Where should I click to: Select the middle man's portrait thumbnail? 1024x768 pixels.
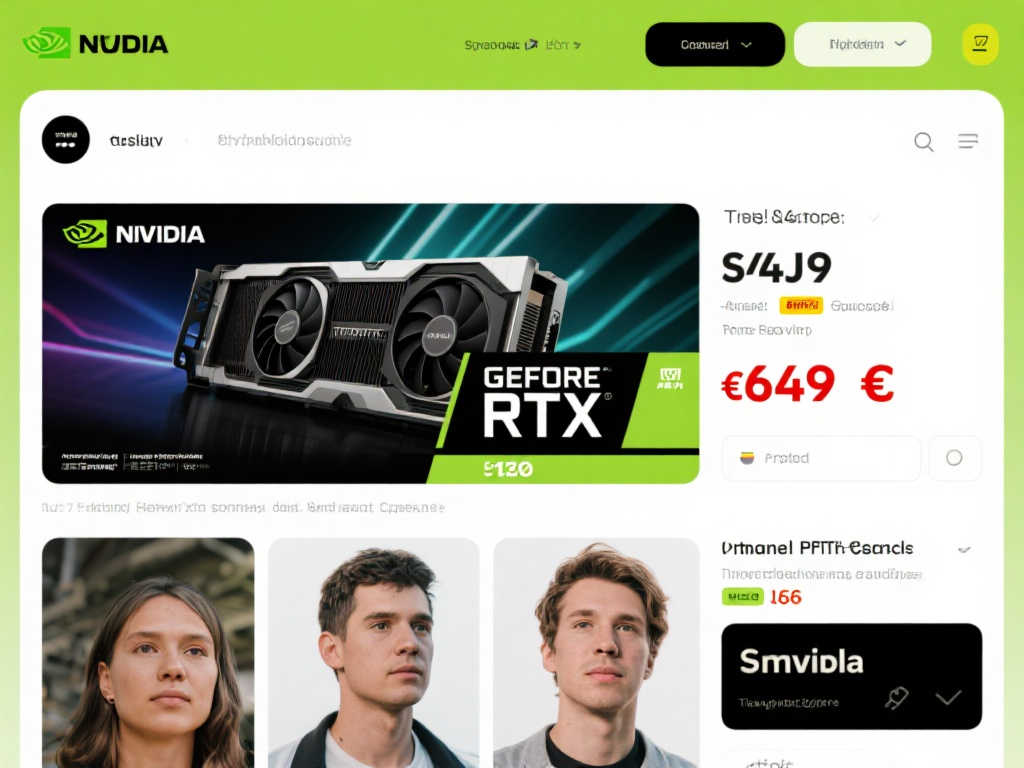click(x=374, y=652)
